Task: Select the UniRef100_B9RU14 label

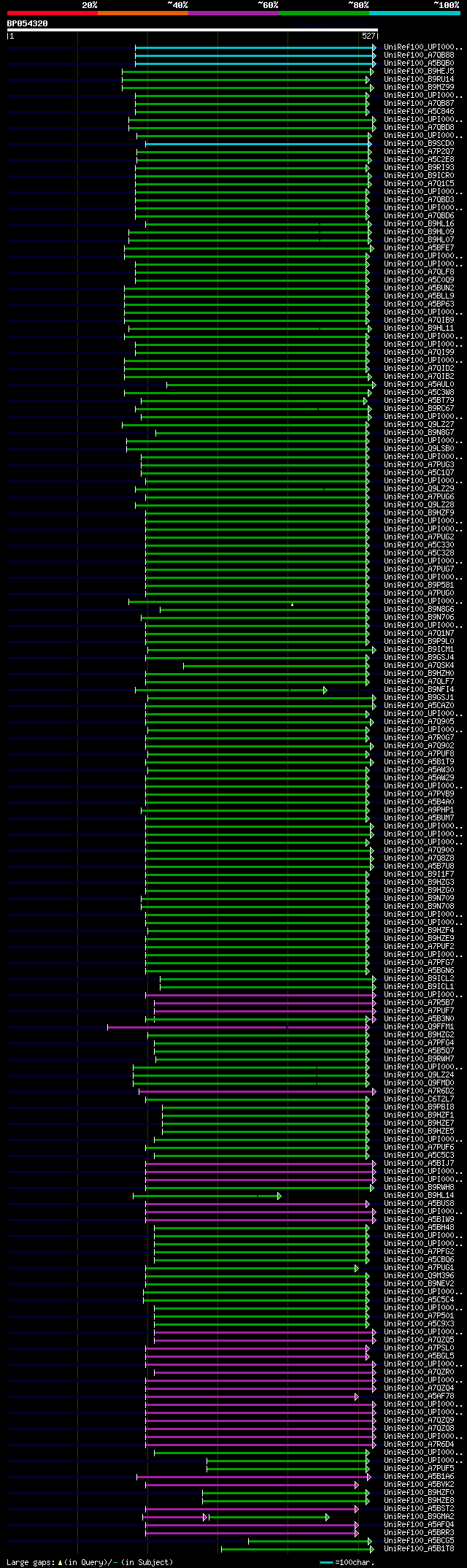Action: [419, 79]
